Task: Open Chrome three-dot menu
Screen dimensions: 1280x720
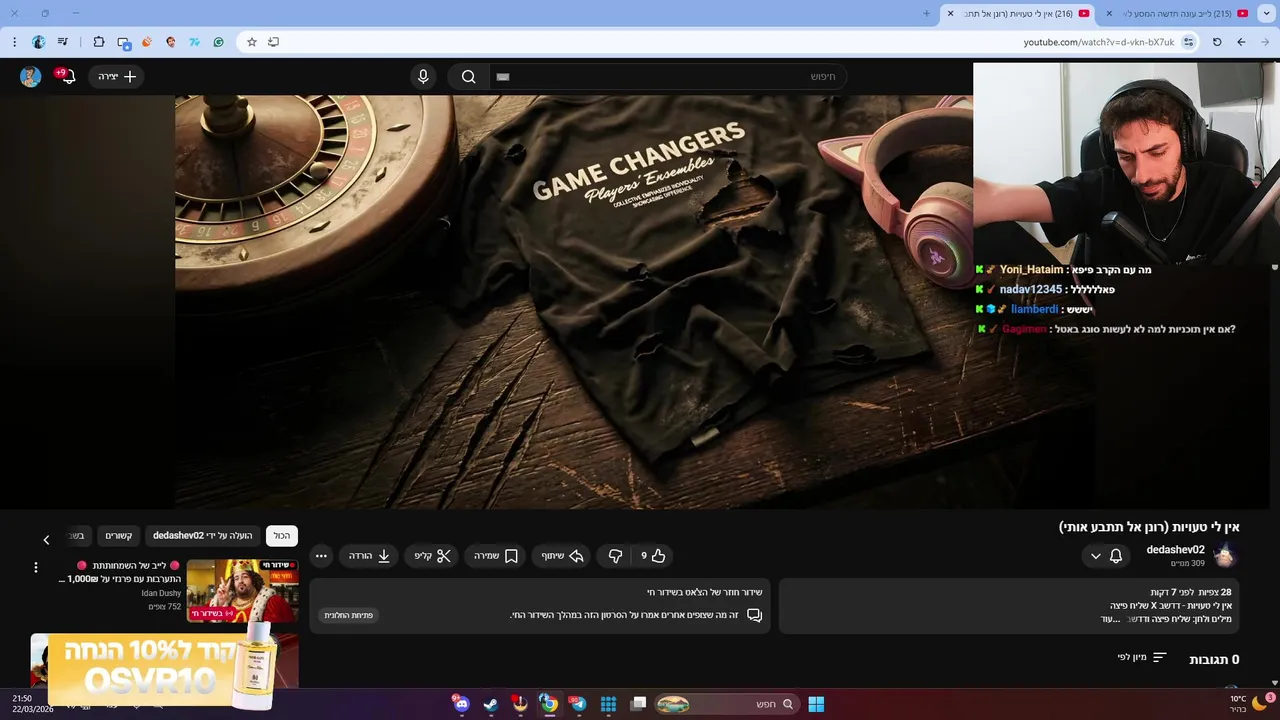Action: pos(14,42)
